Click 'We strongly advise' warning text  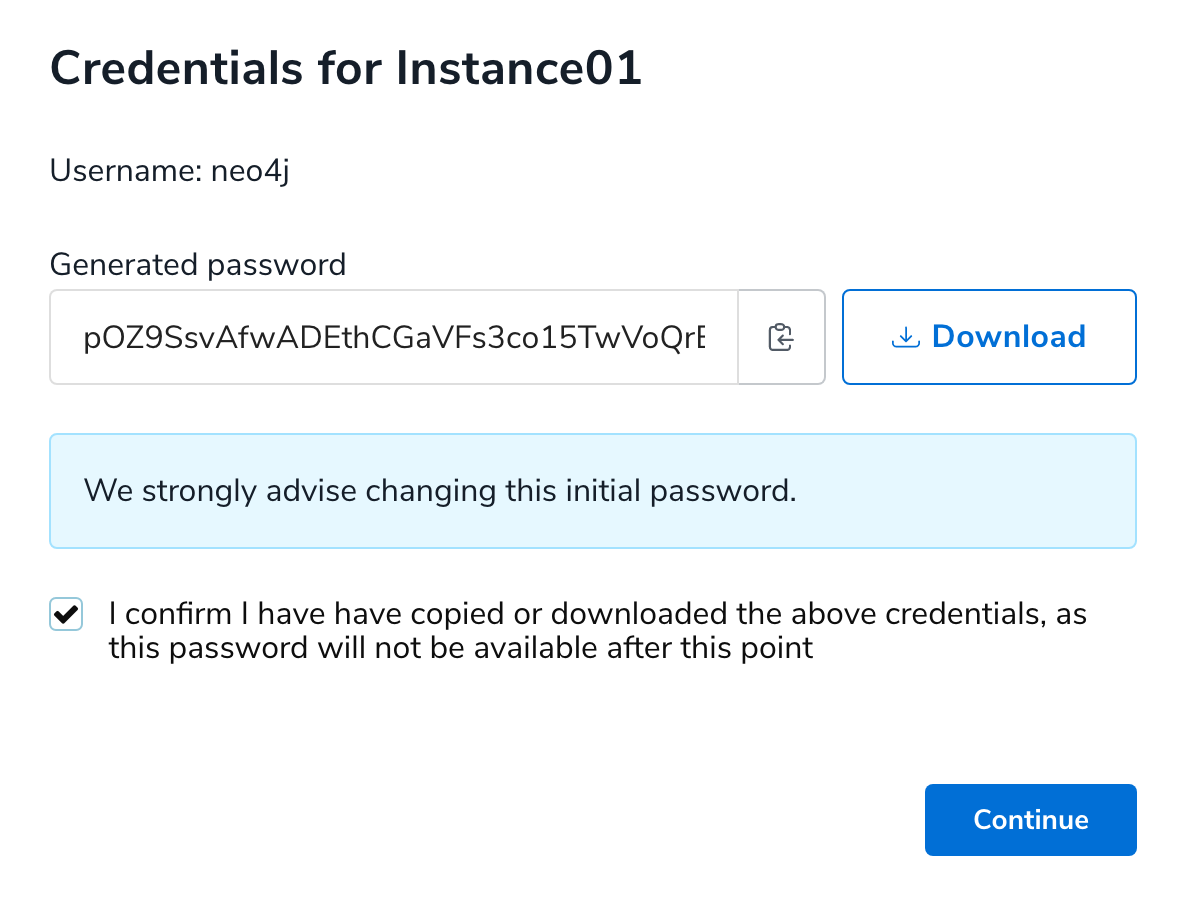(x=219, y=491)
